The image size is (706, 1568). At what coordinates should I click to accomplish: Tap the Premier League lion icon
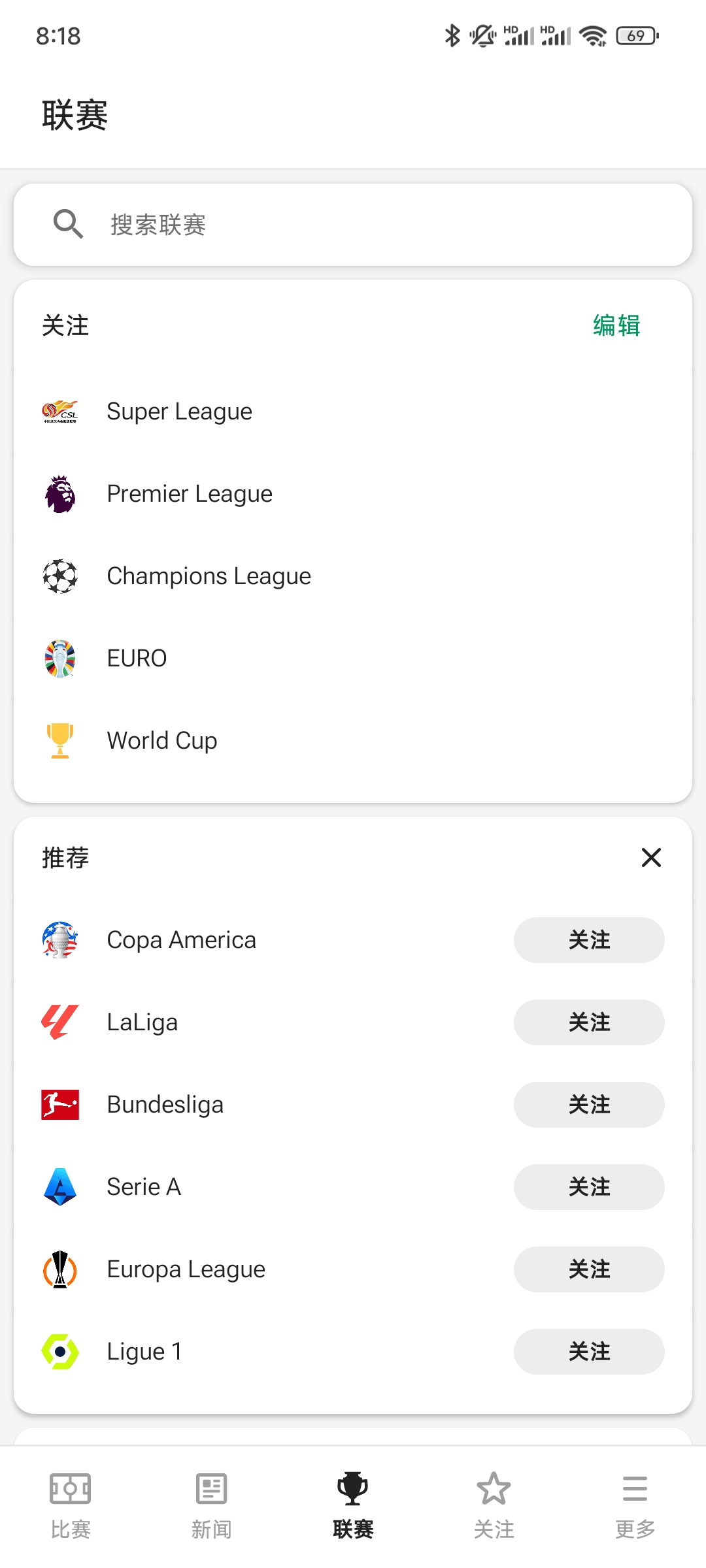click(x=60, y=494)
